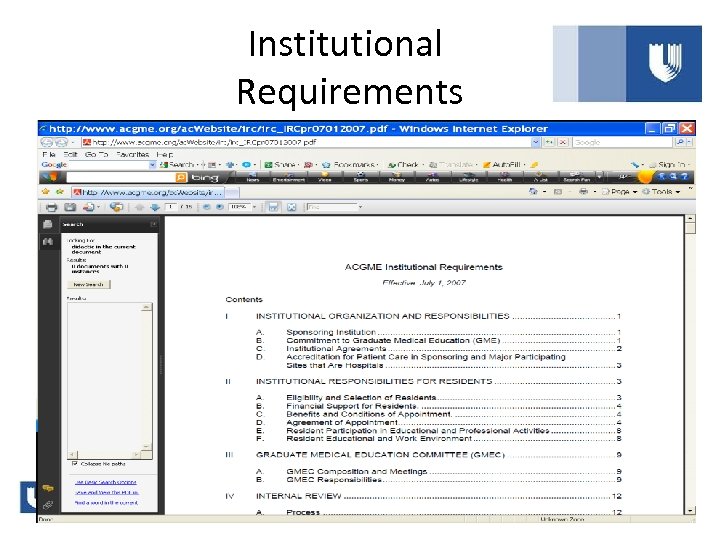This screenshot has width=720, height=540.
Task: Open a new blank tab
Action: tap(232, 192)
